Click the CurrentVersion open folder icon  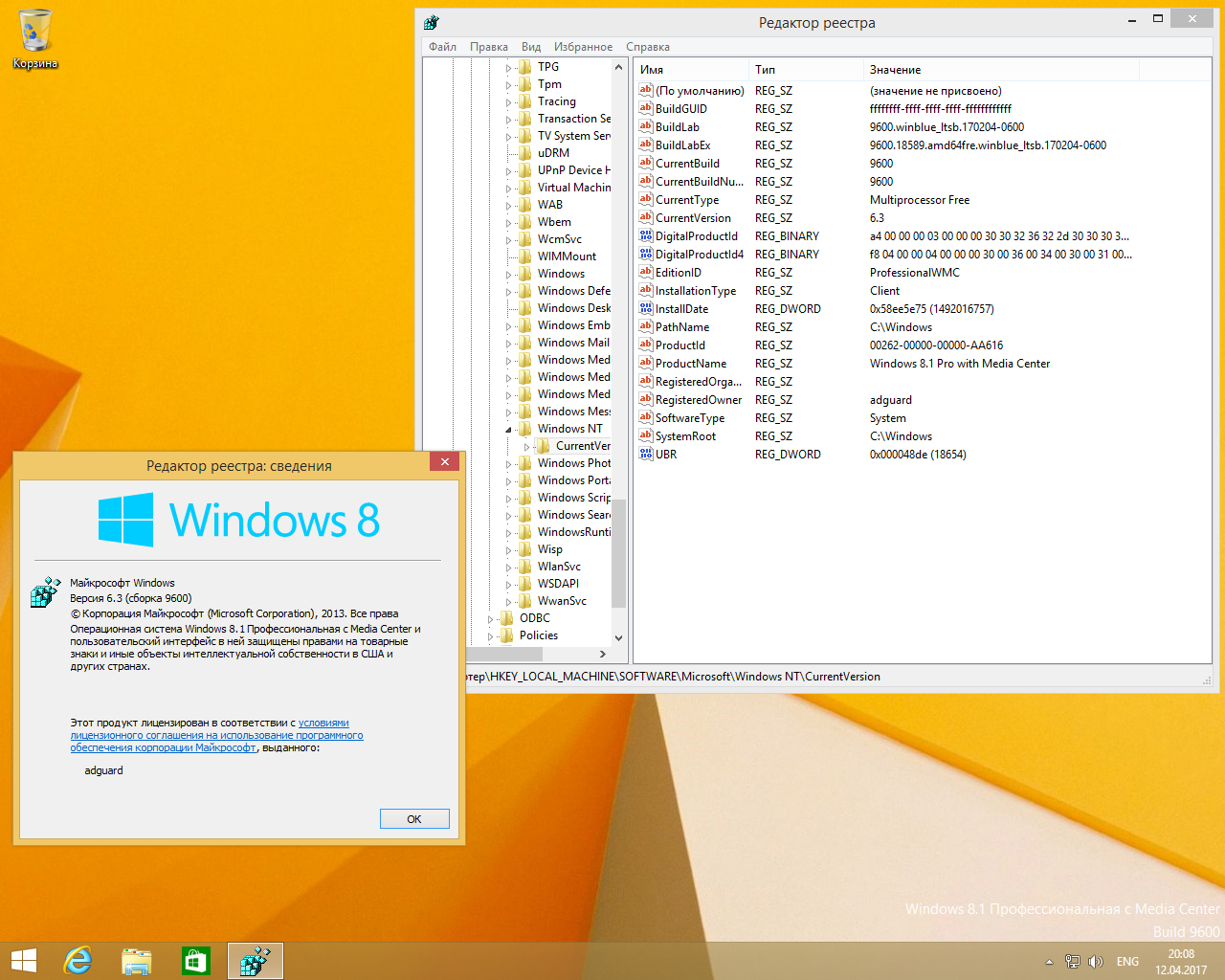tap(543, 445)
